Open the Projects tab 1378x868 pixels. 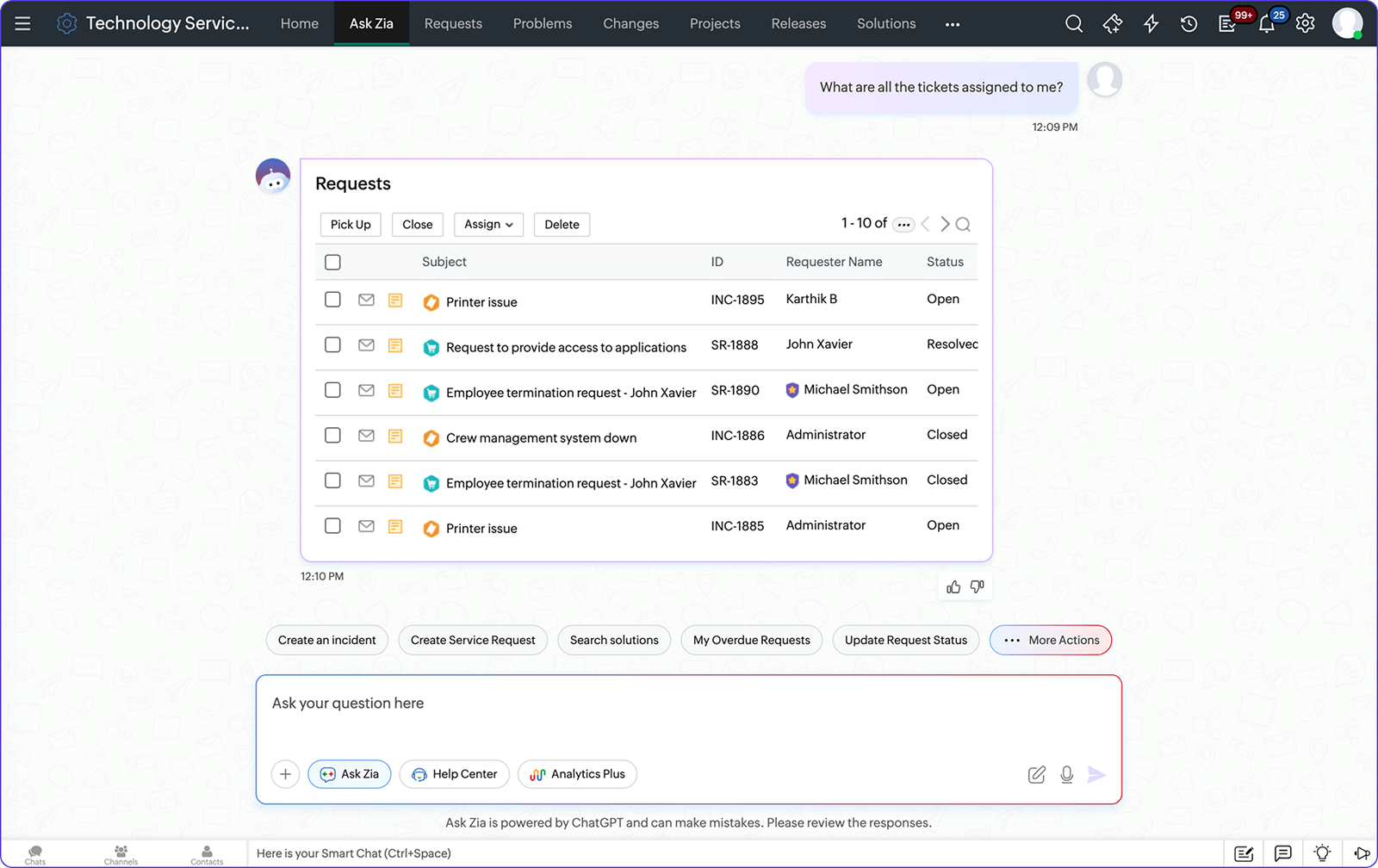(x=715, y=23)
